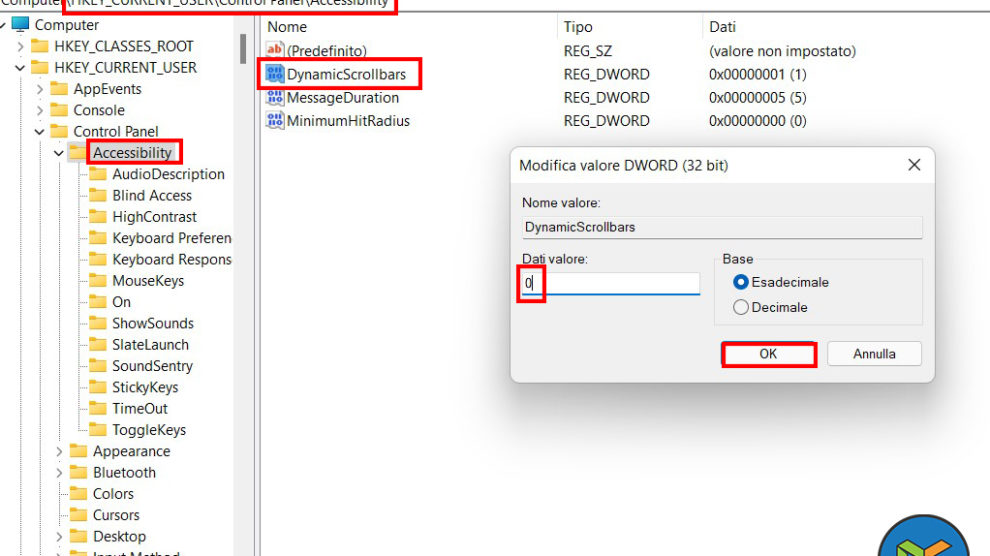
Task: Collapse the Accessibility key
Action: point(59,153)
